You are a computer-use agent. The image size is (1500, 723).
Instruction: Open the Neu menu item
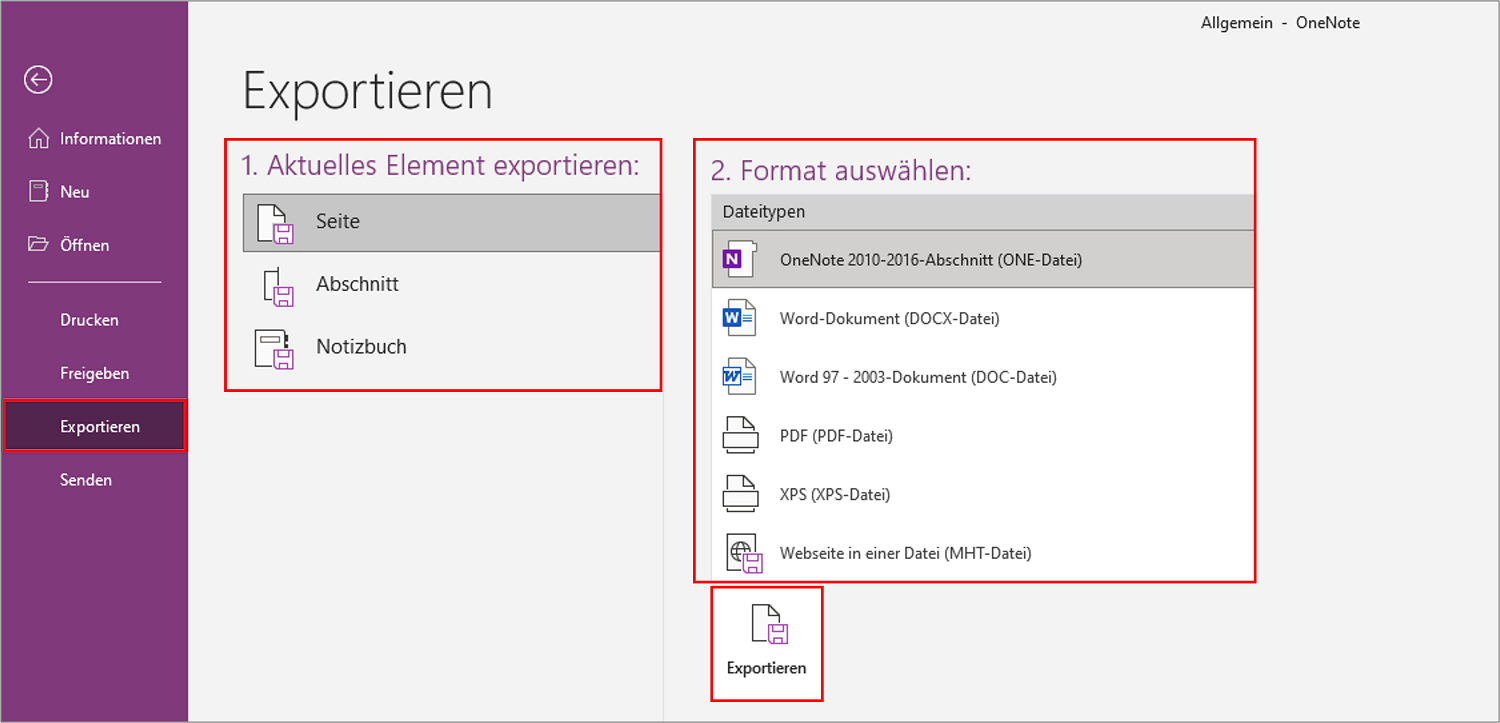94,192
